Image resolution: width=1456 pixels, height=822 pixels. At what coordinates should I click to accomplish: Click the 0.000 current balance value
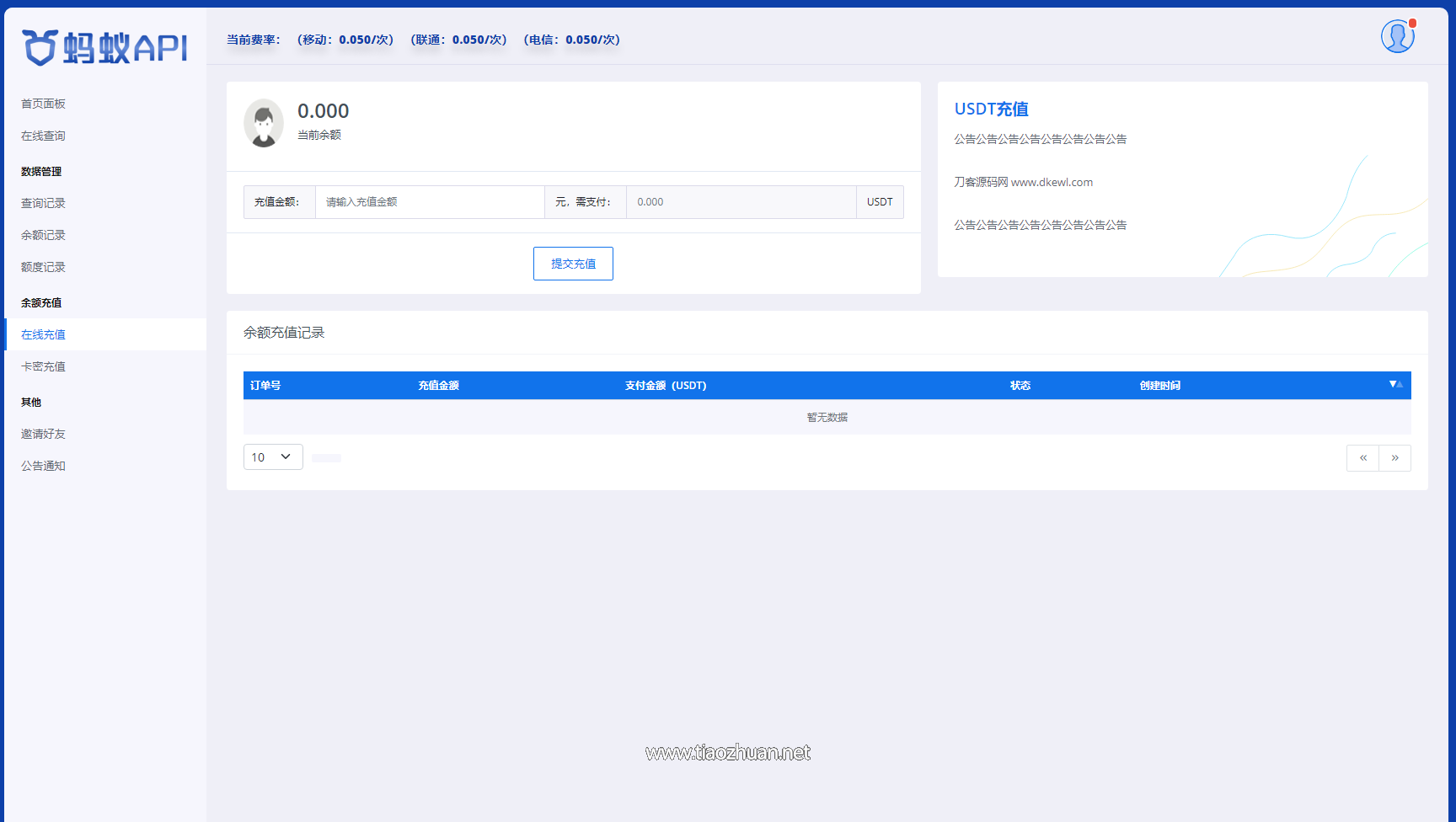pyautogui.click(x=324, y=110)
